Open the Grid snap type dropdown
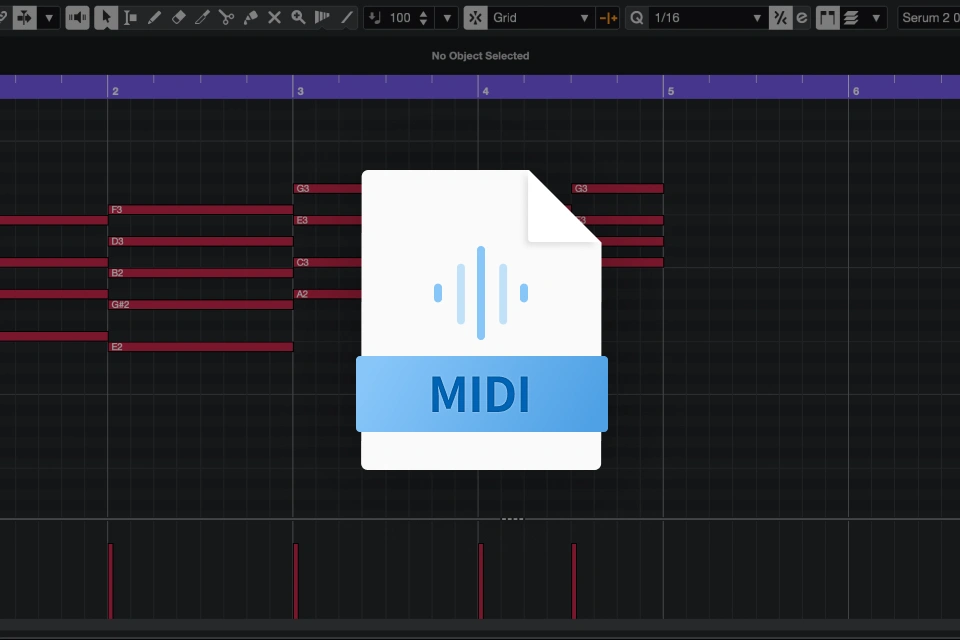Screen dimensions: 960x640 541,18
